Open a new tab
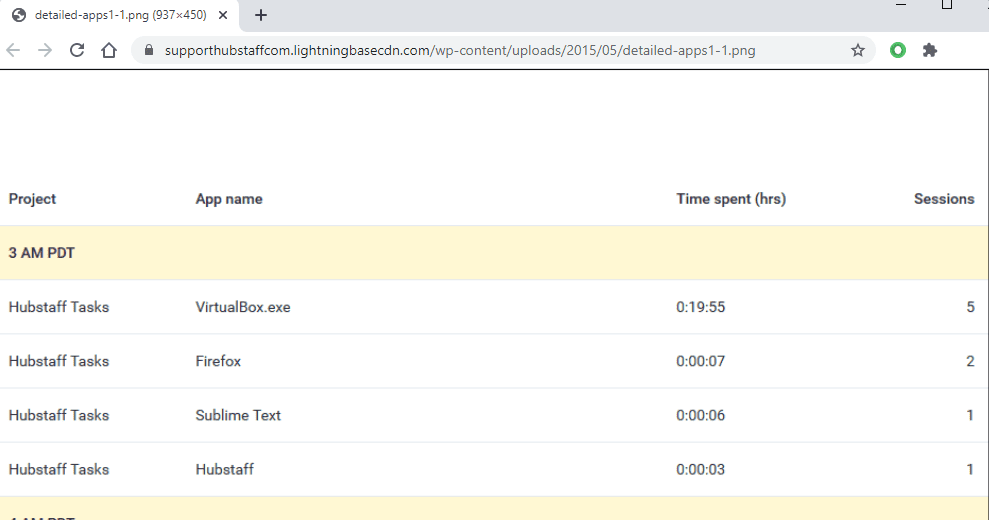 (260, 15)
